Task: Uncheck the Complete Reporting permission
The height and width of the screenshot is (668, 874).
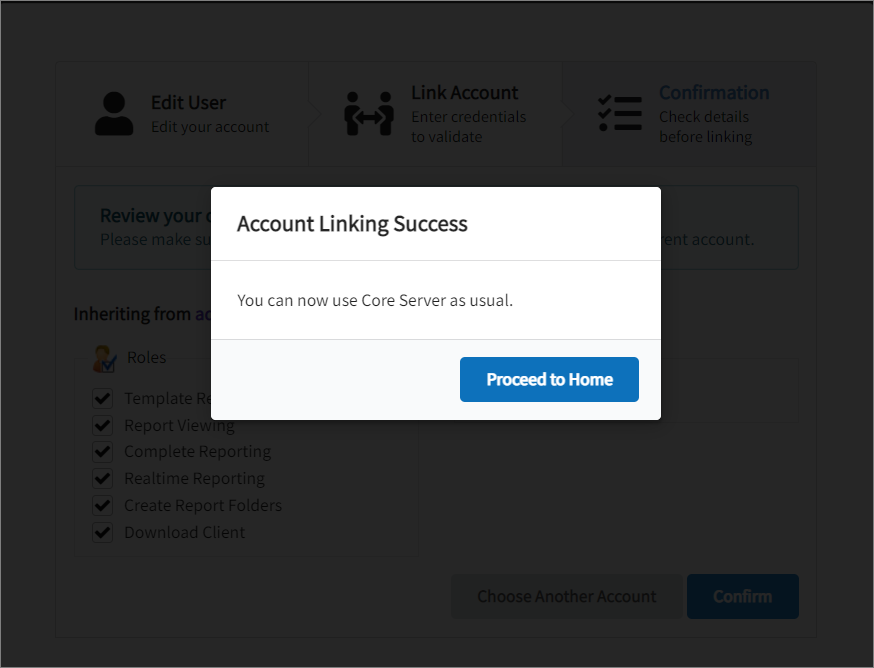Action: point(102,451)
